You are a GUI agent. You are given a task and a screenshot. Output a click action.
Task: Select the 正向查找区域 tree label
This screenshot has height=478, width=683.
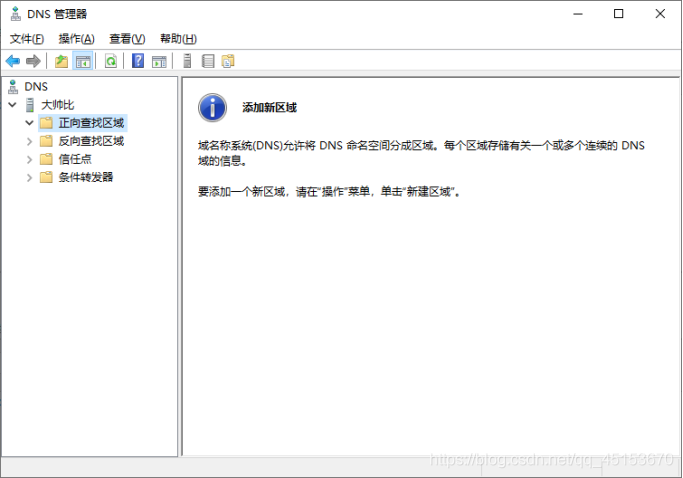point(91,123)
